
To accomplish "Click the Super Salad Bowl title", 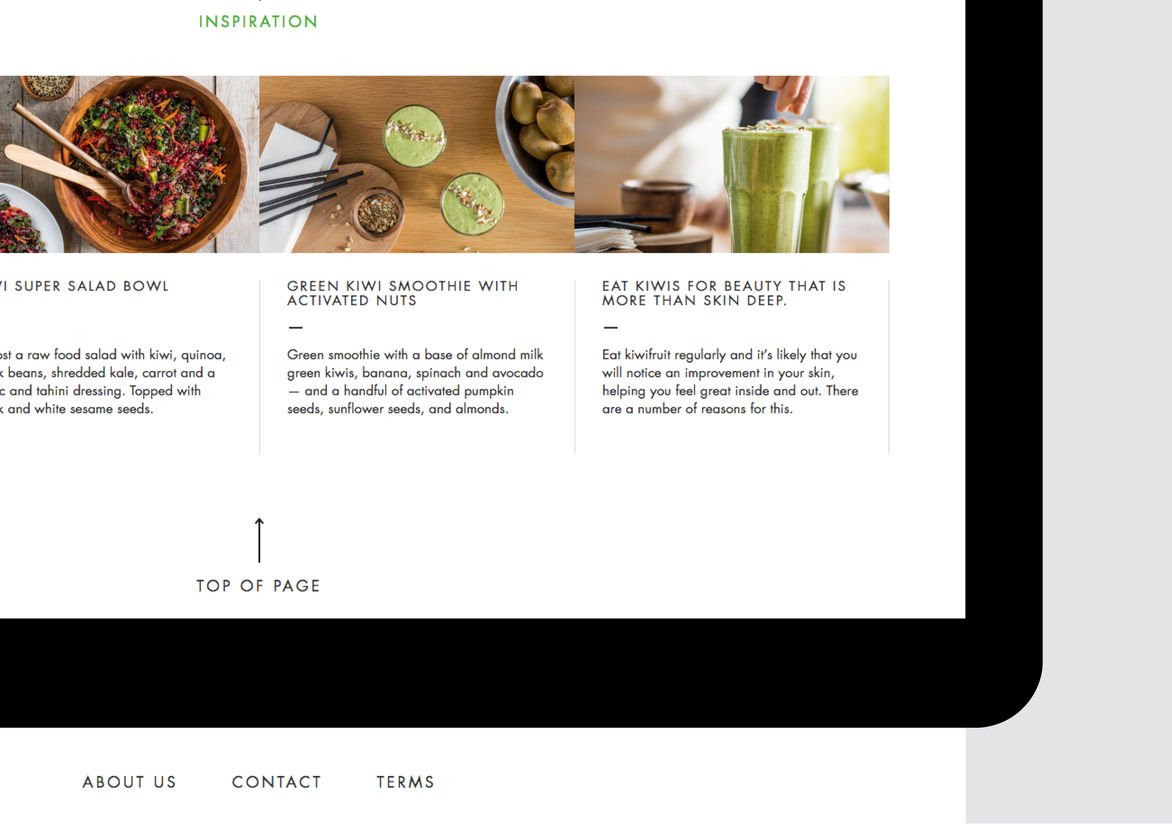I will tap(84, 286).
